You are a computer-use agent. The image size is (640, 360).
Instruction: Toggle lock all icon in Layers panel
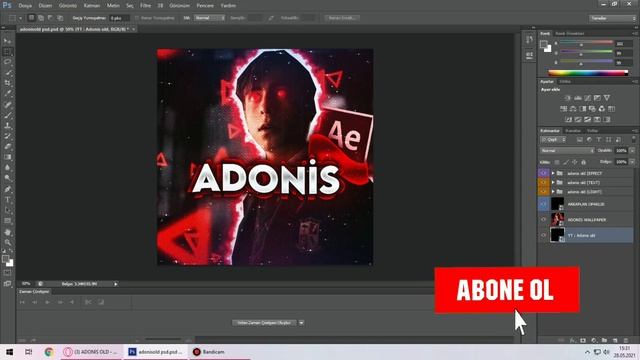[584, 162]
